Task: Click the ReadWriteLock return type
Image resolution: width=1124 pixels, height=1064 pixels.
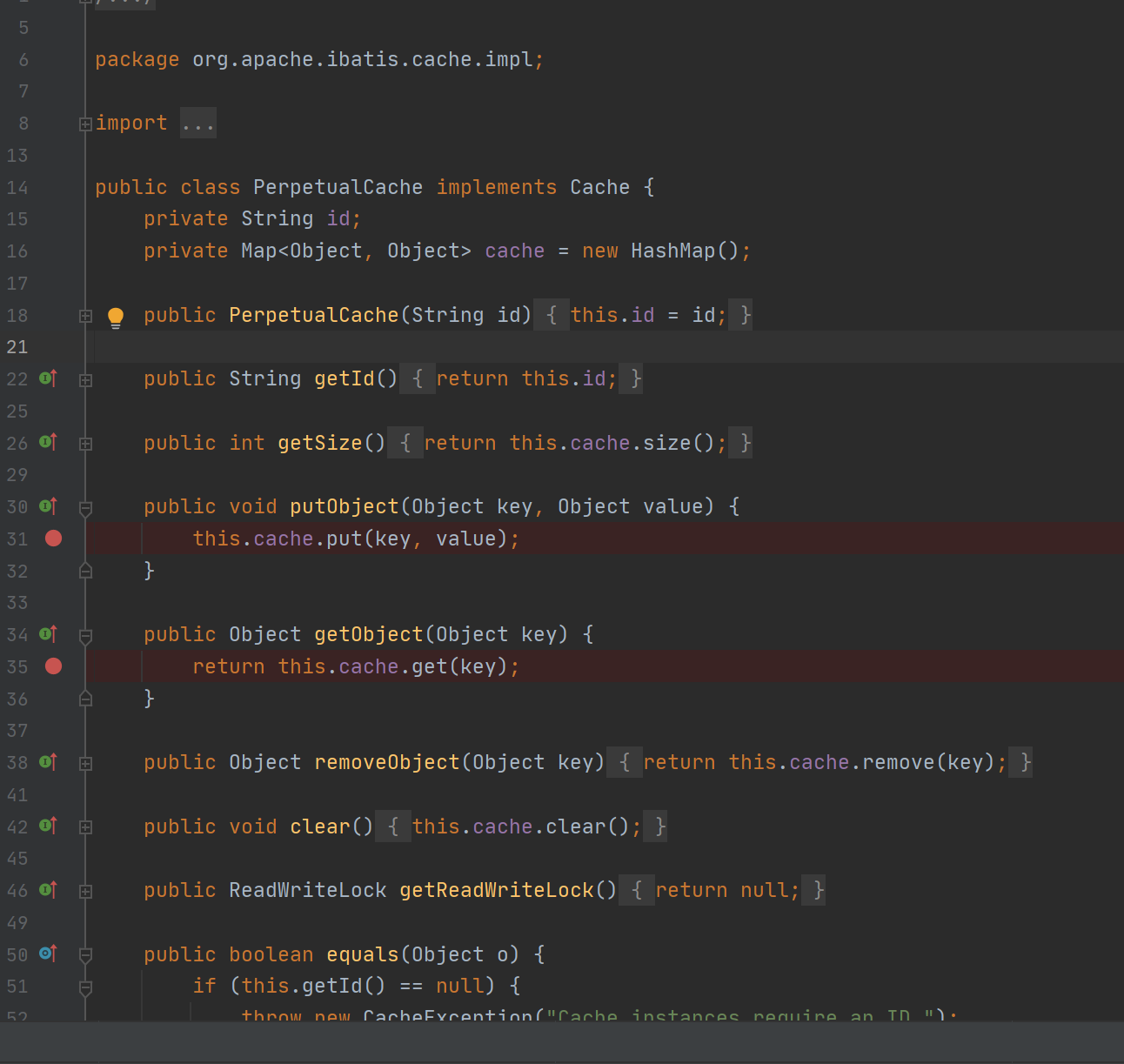Action: (x=307, y=890)
